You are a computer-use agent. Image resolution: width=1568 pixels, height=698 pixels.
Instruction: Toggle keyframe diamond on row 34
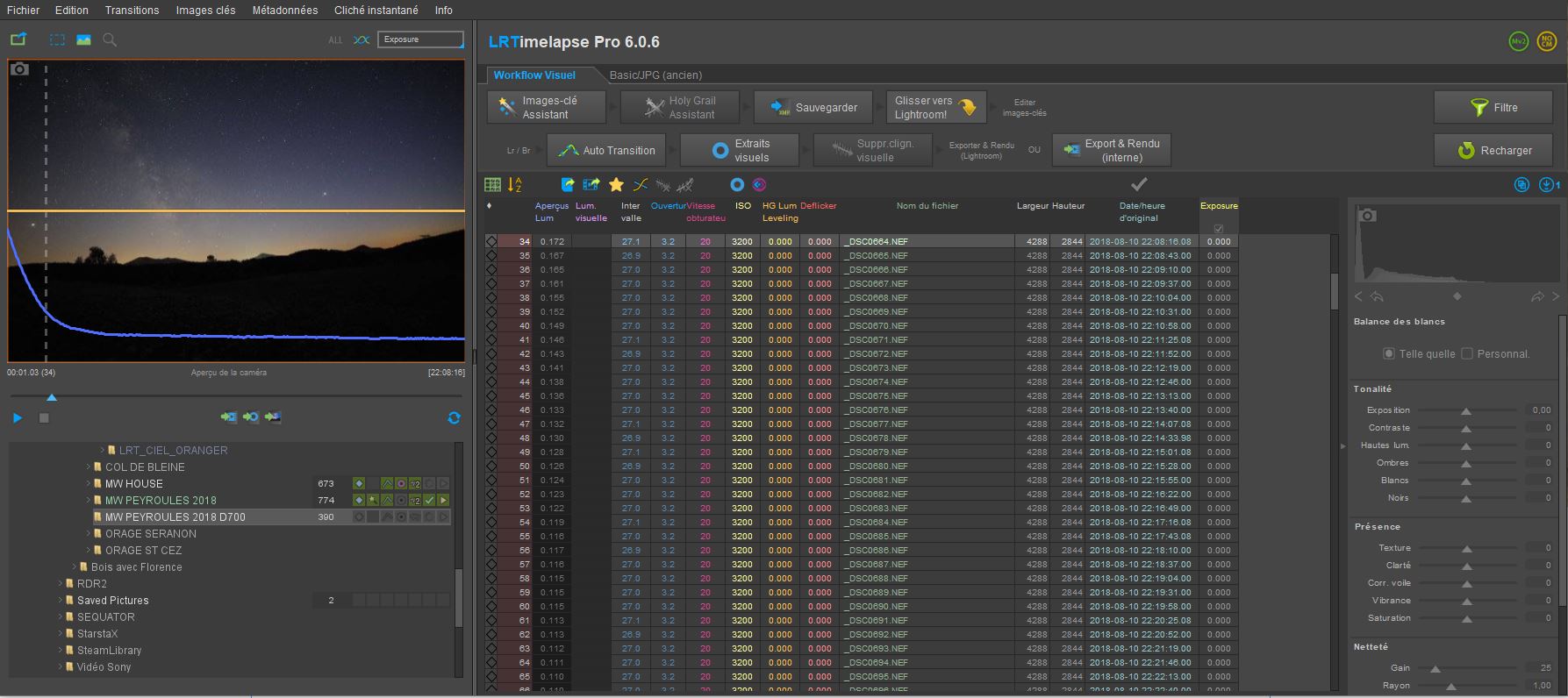[x=491, y=241]
